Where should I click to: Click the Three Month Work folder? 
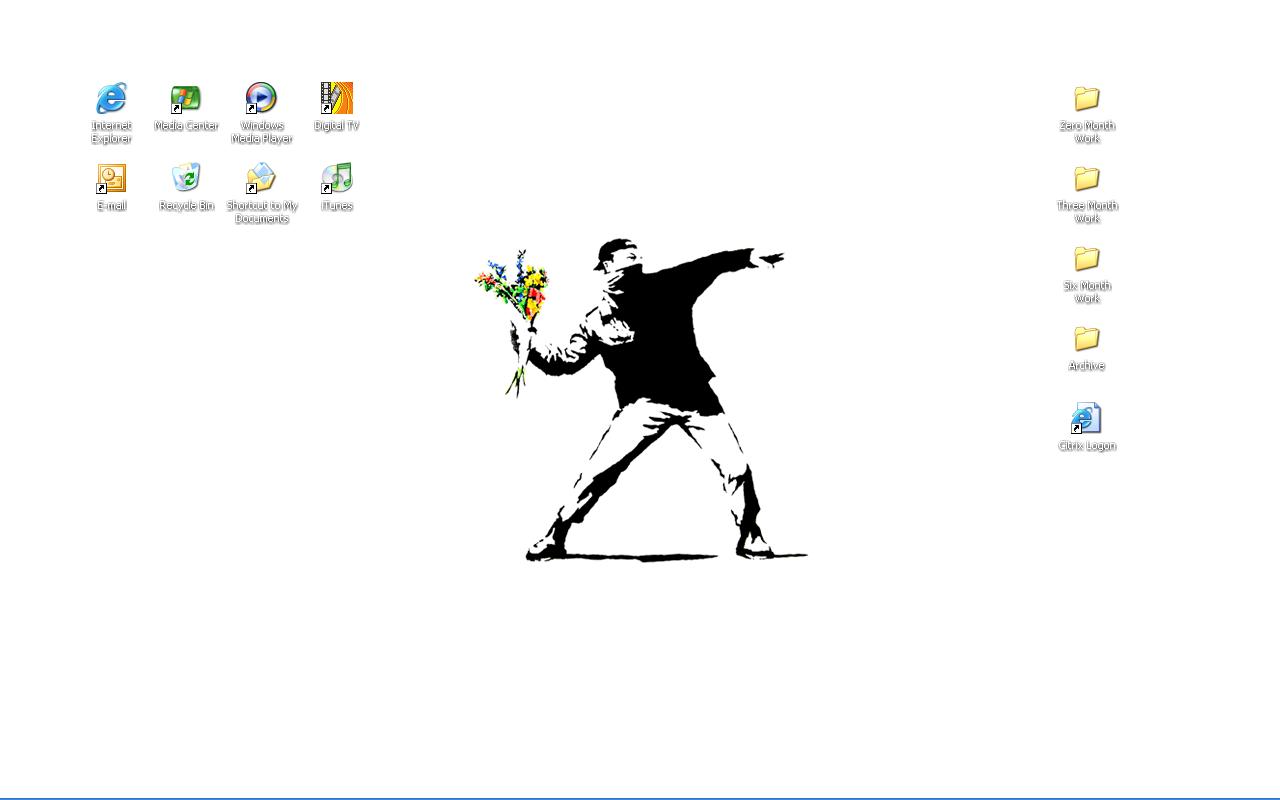(1087, 179)
